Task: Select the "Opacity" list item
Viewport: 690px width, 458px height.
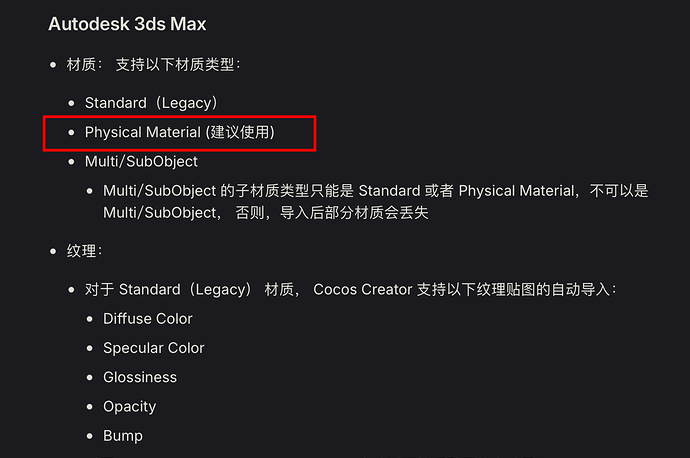Action: pyautogui.click(x=130, y=407)
